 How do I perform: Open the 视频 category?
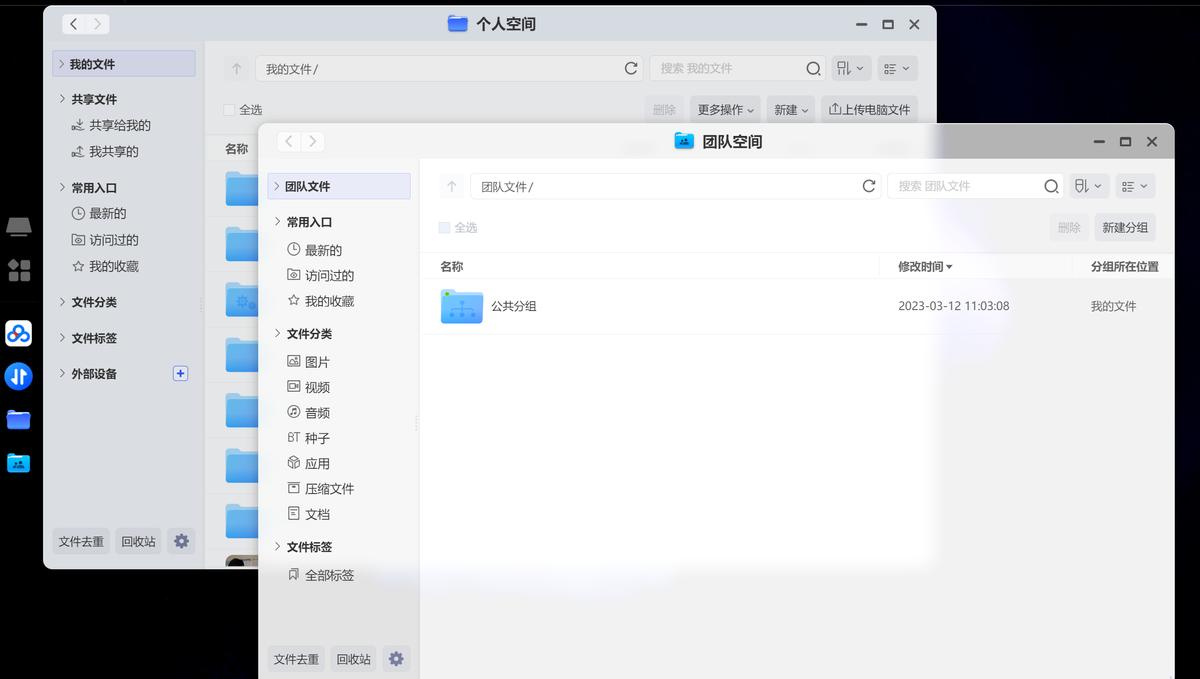[x=317, y=387]
